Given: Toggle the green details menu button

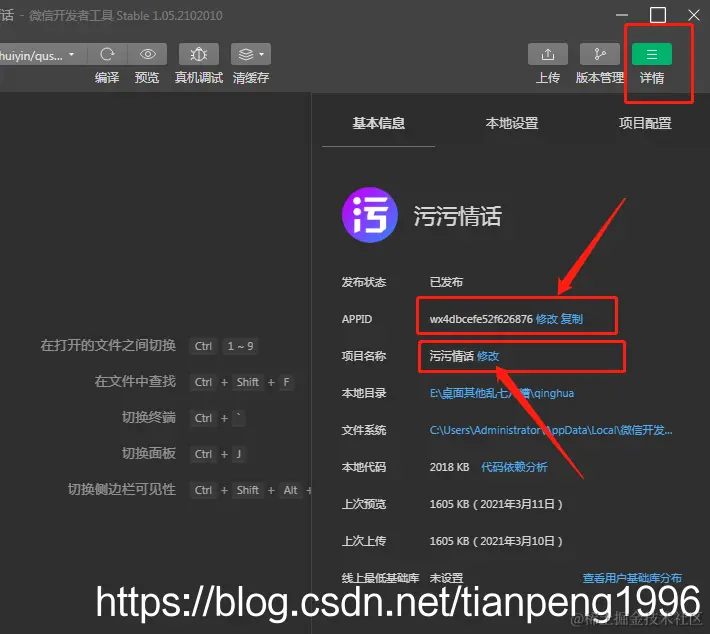Looking at the screenshot, I should coord(652,54).
